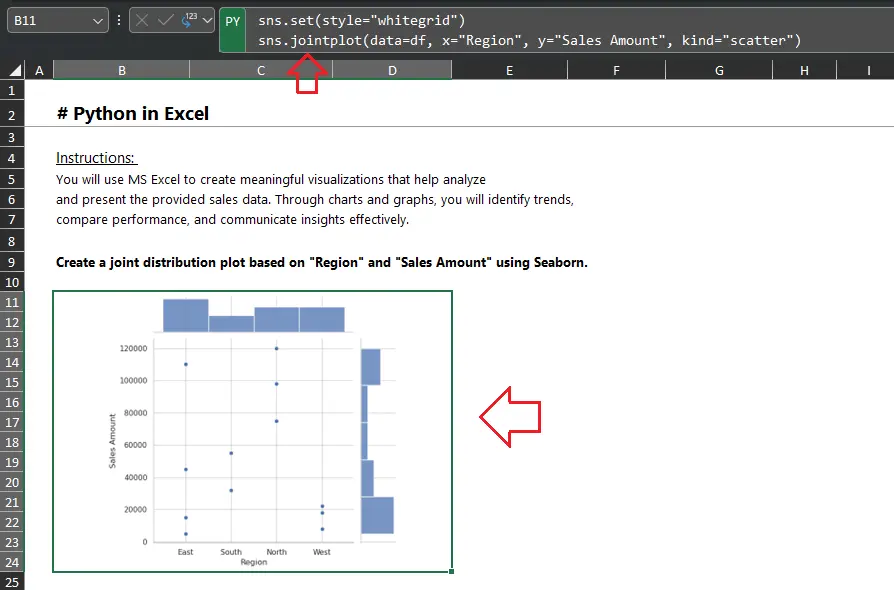Open the Name Box dropdown arrow
894x590 pixels.
tap(97, 20)
